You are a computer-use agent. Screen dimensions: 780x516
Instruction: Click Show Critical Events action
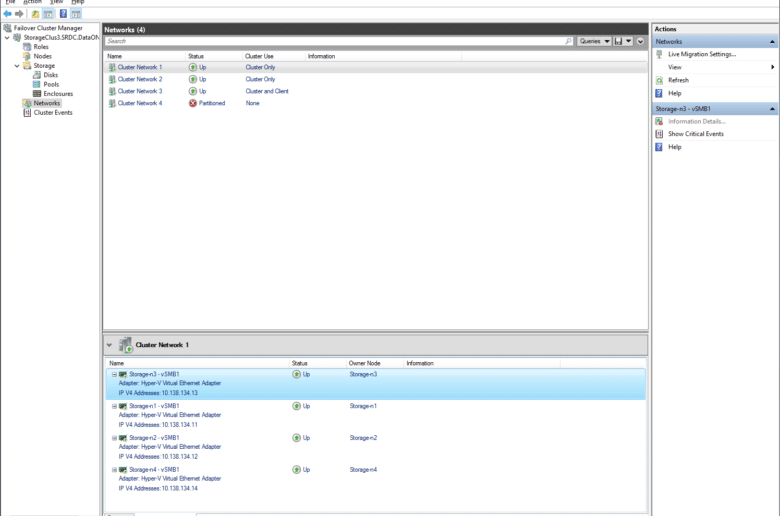695,134
